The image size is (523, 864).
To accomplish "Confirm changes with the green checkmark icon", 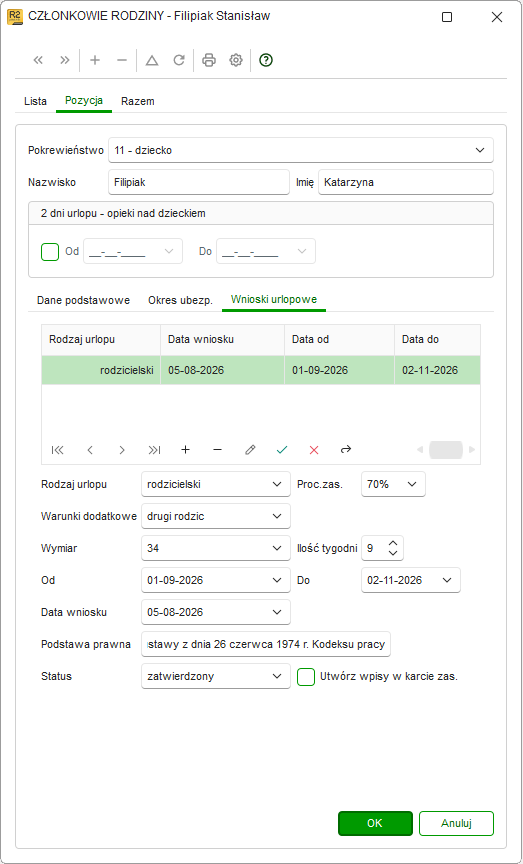I will (282, 450).
